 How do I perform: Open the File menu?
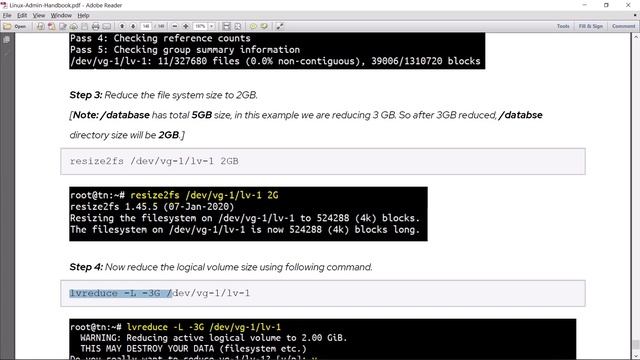pos(7,16)
